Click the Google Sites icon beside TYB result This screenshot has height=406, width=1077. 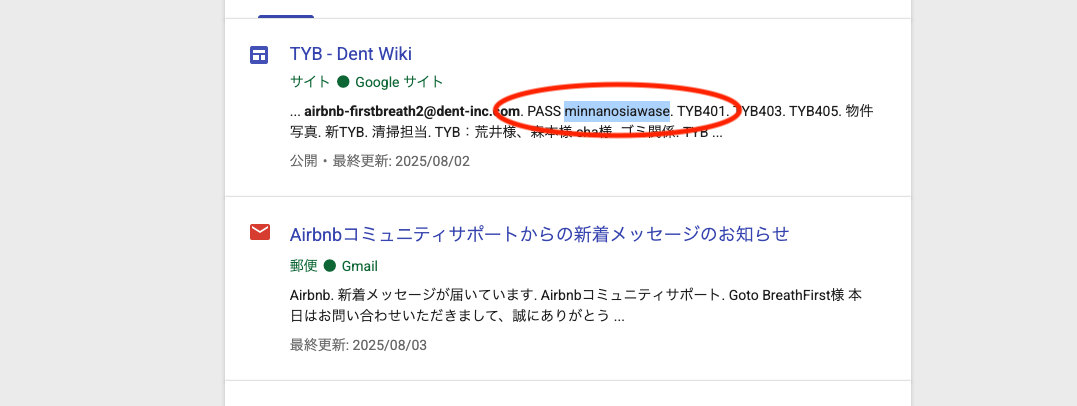(x=260, y=55)
